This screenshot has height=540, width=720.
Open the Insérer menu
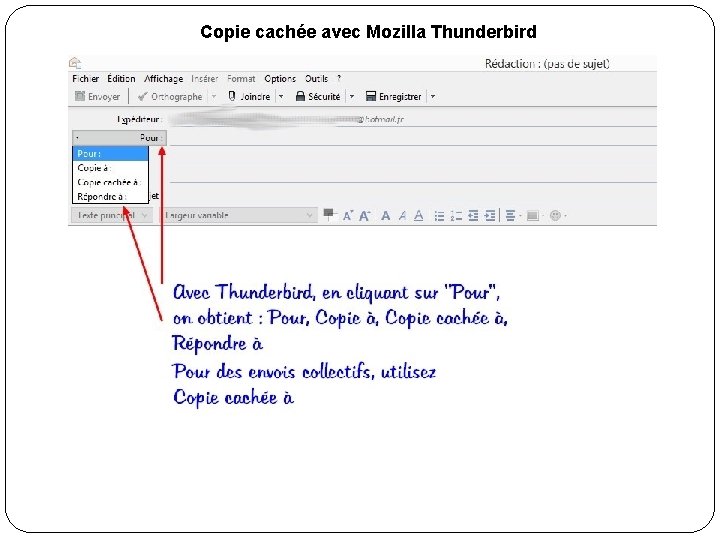pyautogui.click(x=204, y=79)
